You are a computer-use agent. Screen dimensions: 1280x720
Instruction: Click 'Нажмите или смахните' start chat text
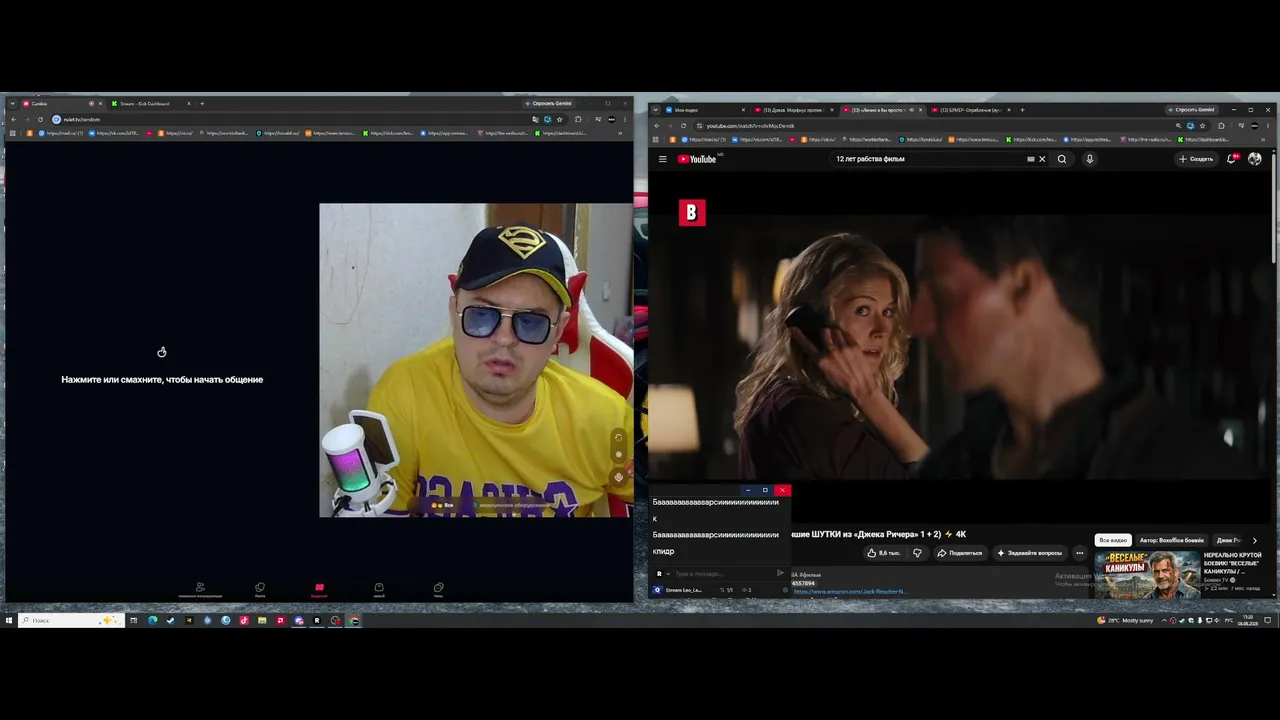(162, 380)
